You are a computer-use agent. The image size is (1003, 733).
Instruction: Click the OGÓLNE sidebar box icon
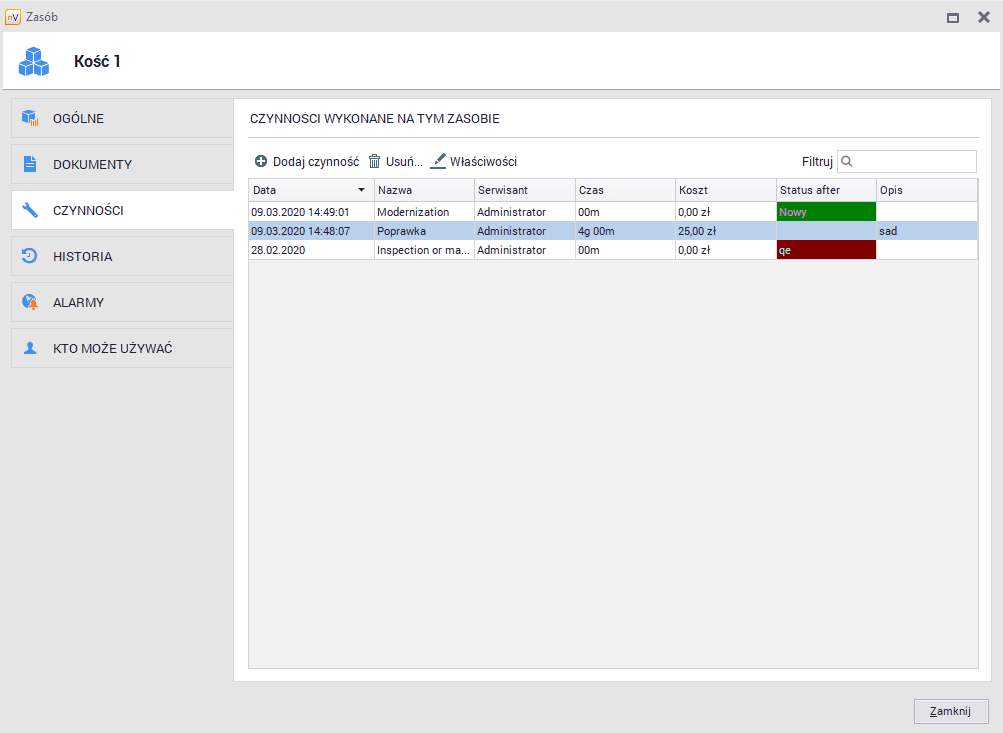pos(30,119)
